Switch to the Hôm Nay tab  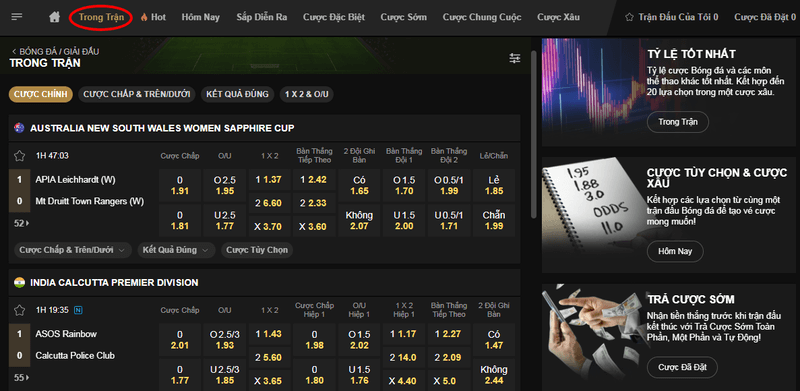[x=201, y=17]
